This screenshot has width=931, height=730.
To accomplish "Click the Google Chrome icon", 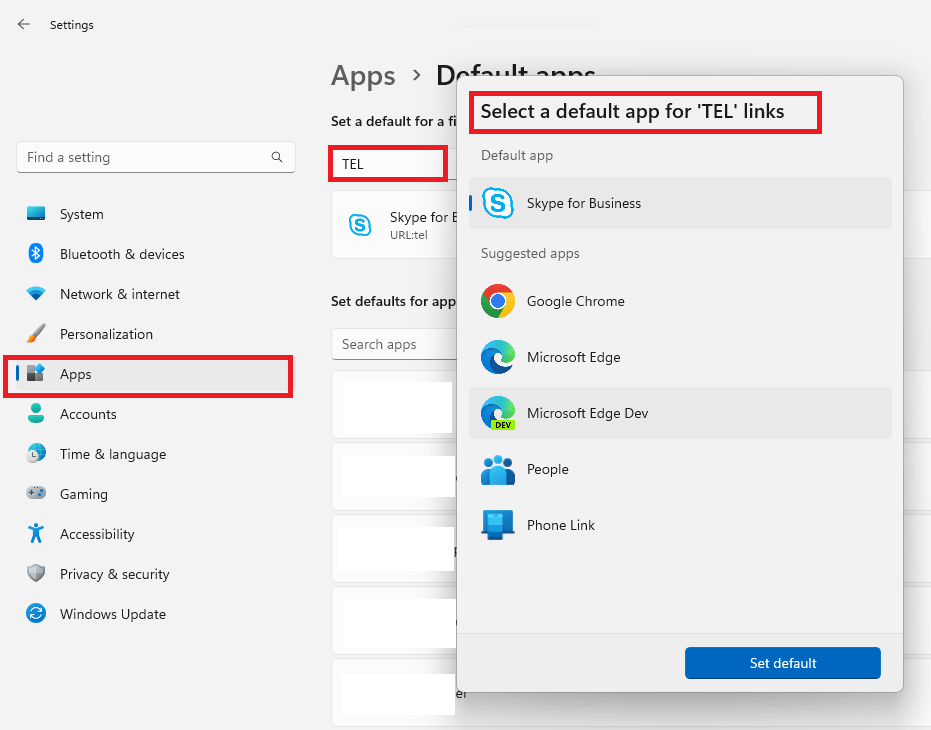I will click(x=498, y=301).
